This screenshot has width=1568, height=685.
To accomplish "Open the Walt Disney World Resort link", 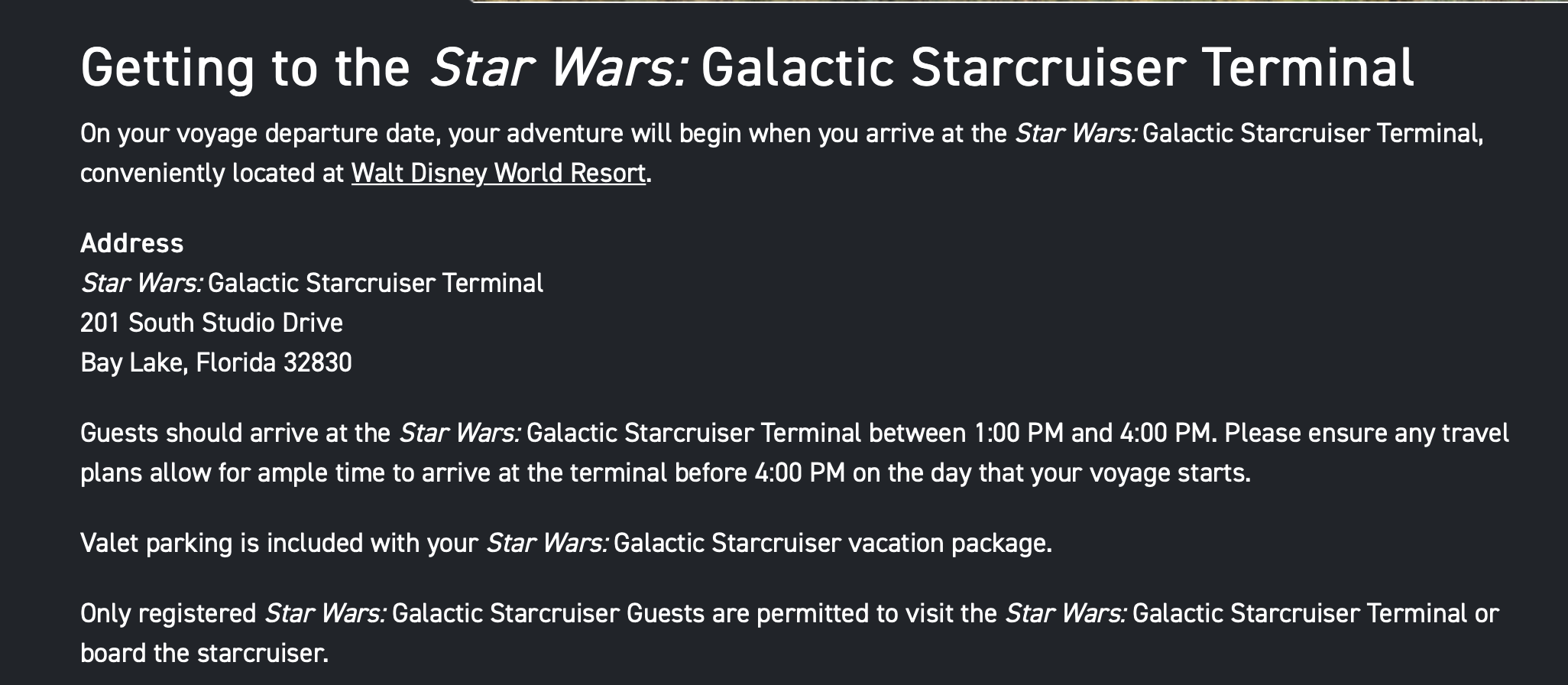I will coord(498,174).
